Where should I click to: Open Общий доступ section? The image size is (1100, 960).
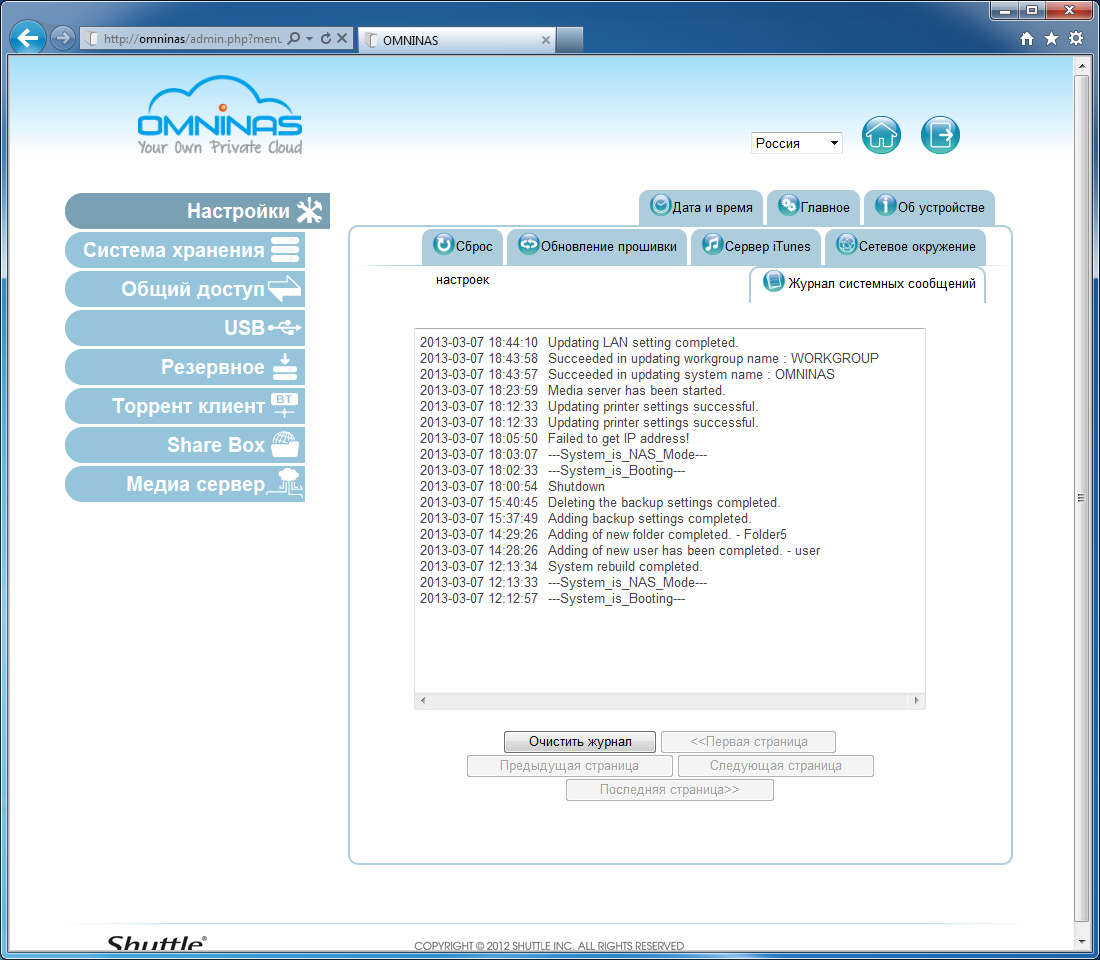point(185,289)
